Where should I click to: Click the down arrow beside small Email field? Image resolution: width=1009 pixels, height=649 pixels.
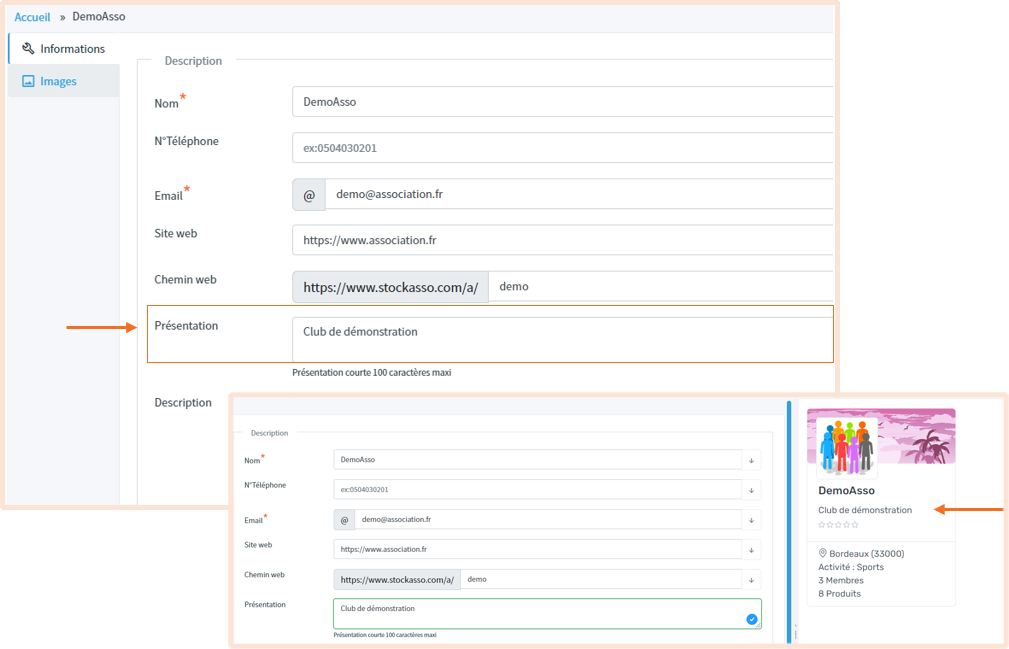(x=751, y=520)
